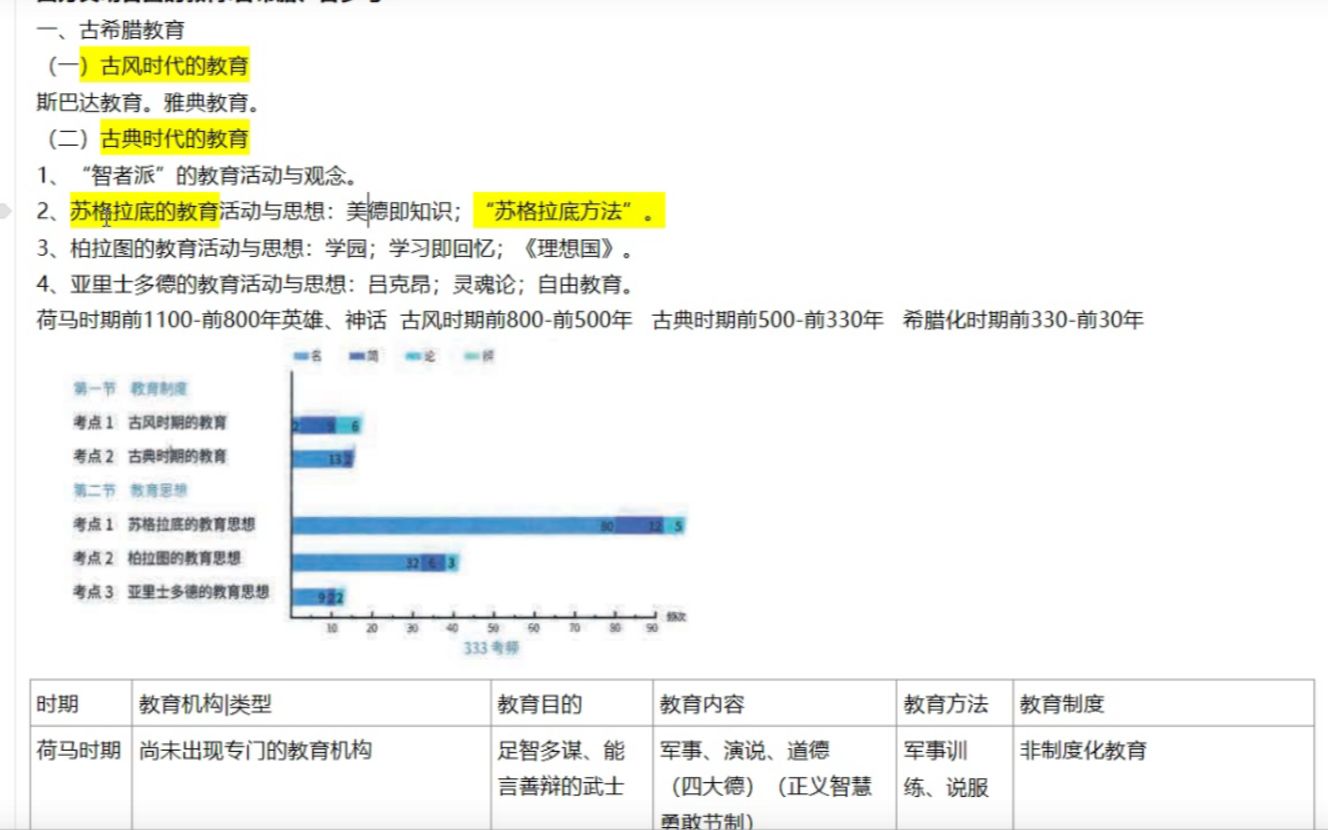Click the text 古典时期前500-前330年
The height and width of the screenshot is (830, 1328).
tap(768, 320)
